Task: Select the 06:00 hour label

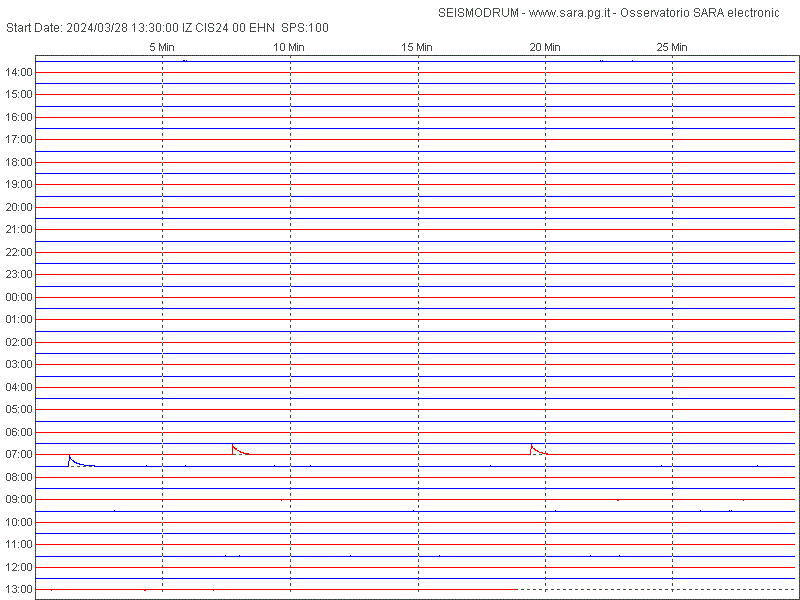Action: click(19, 432)
